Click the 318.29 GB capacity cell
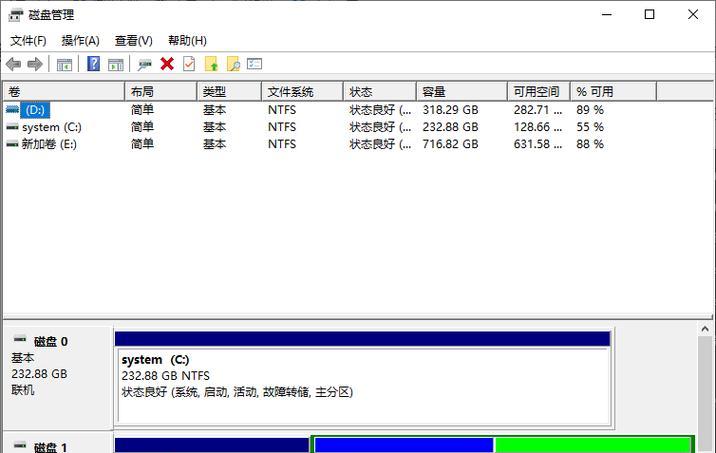The image size is (716, 453). click(450, 110)
